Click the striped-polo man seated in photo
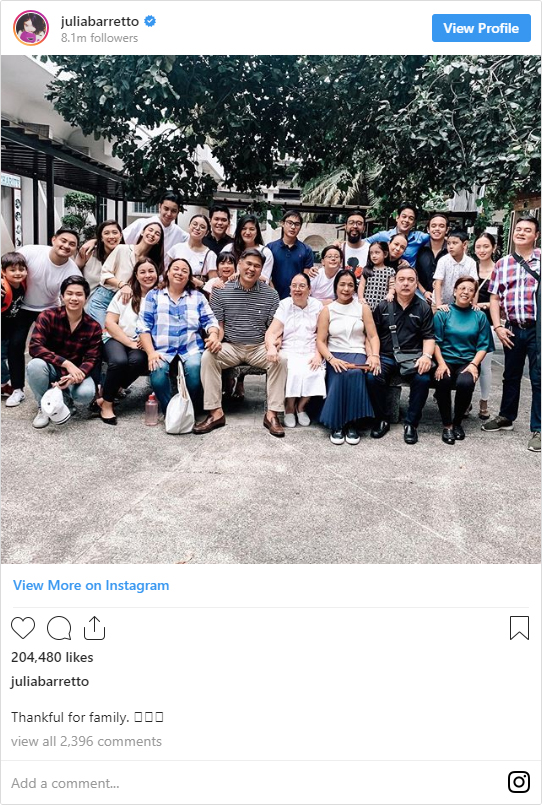The width and height of the screenshot is (542, 805). (244, 339)
